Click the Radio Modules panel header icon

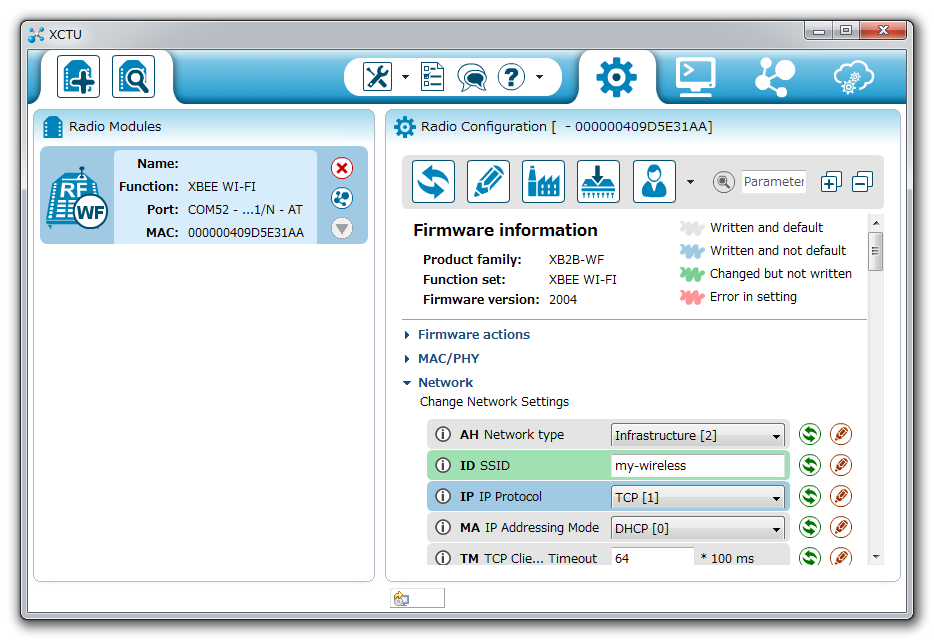53,126
